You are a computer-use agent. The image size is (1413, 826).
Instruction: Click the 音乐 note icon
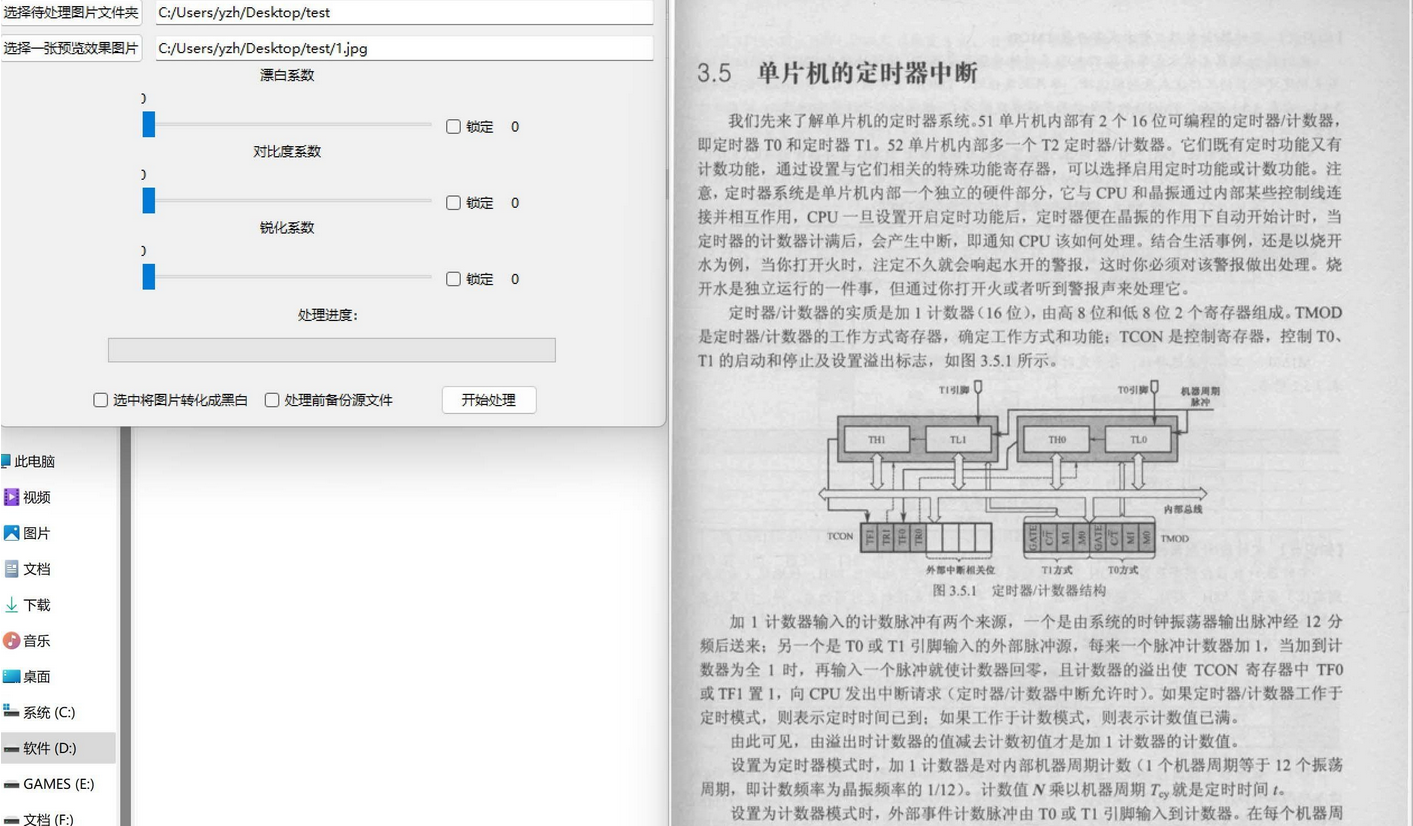11,641
